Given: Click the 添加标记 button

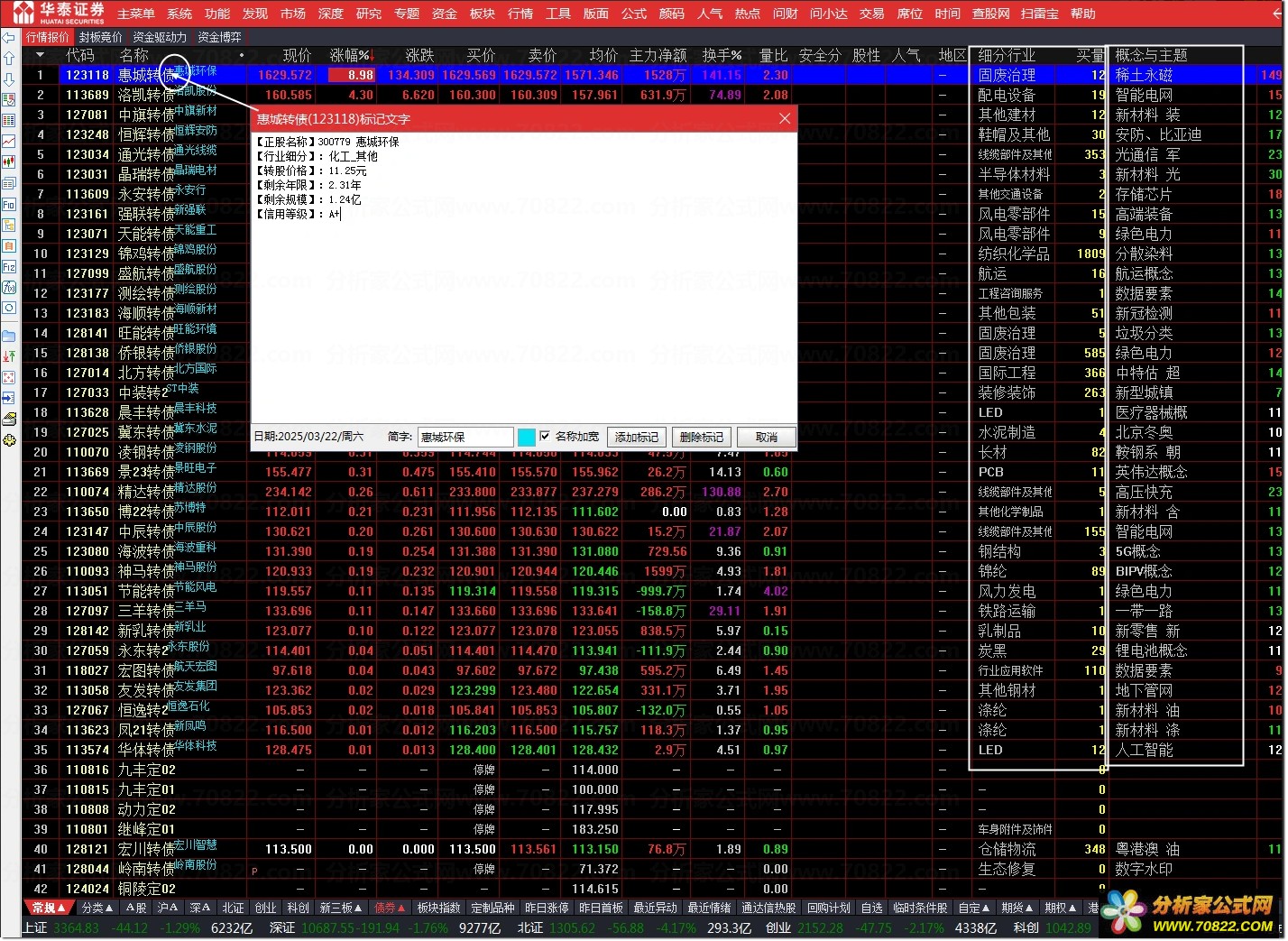Looking at the screenshot, I should (637, 437).
